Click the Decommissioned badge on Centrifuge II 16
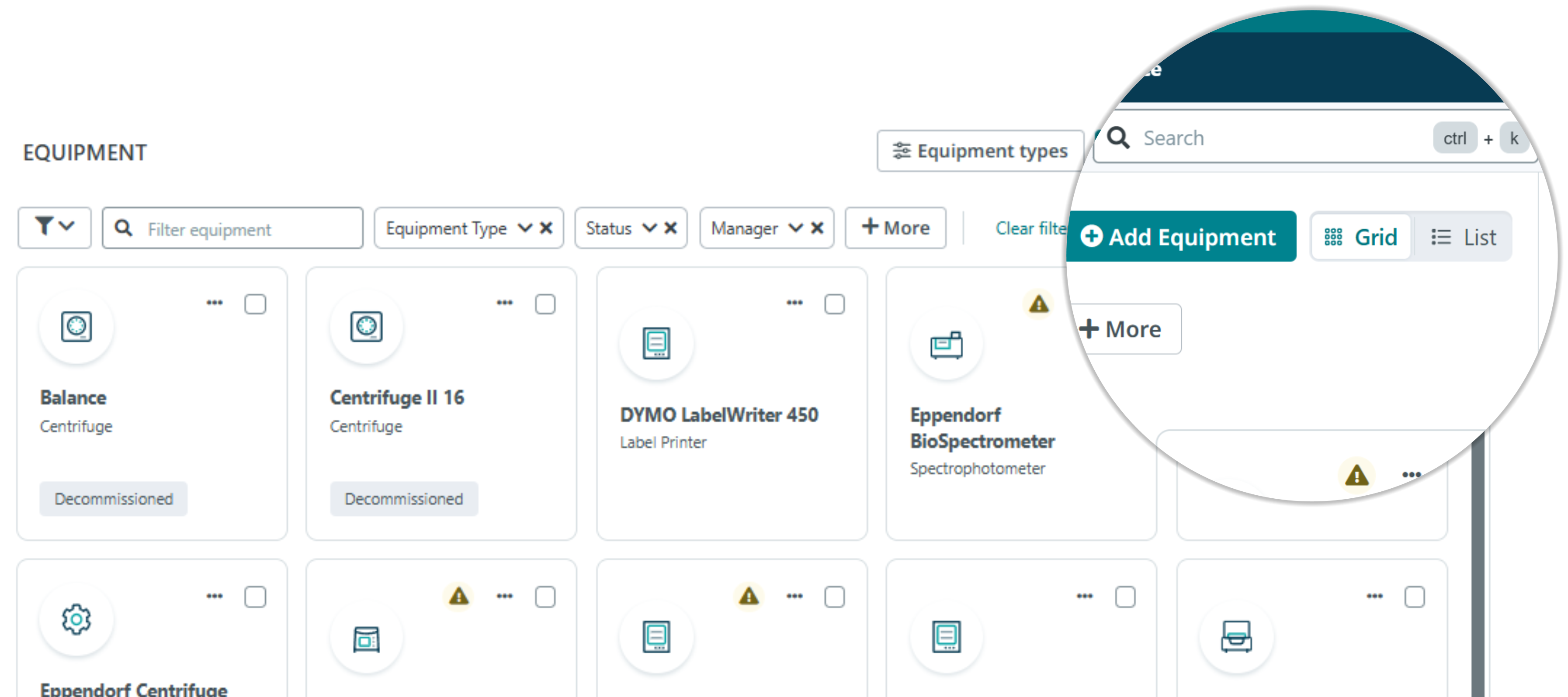This screenshot has width=1568, height=697. (x=404, y=499)
